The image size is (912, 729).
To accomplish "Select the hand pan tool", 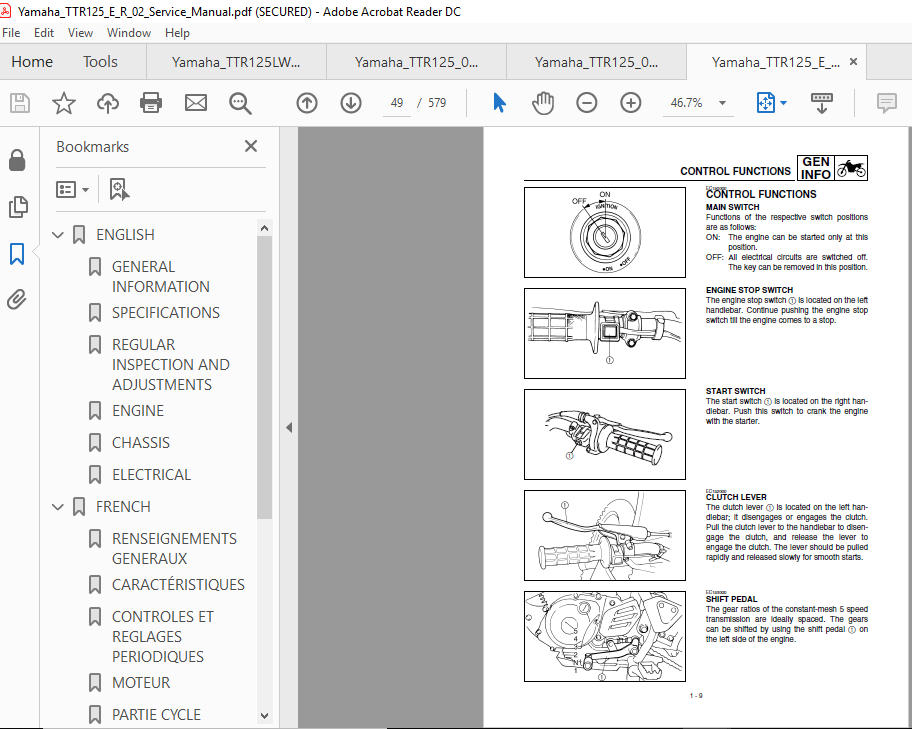I will (x=543, y=103).
